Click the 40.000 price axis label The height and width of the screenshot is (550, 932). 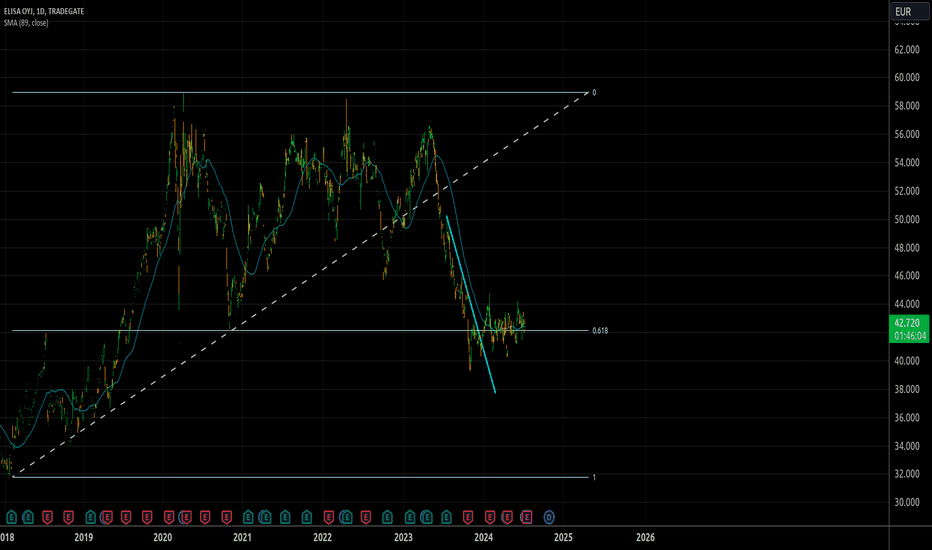pyautogui.click(x=907, y=360)
